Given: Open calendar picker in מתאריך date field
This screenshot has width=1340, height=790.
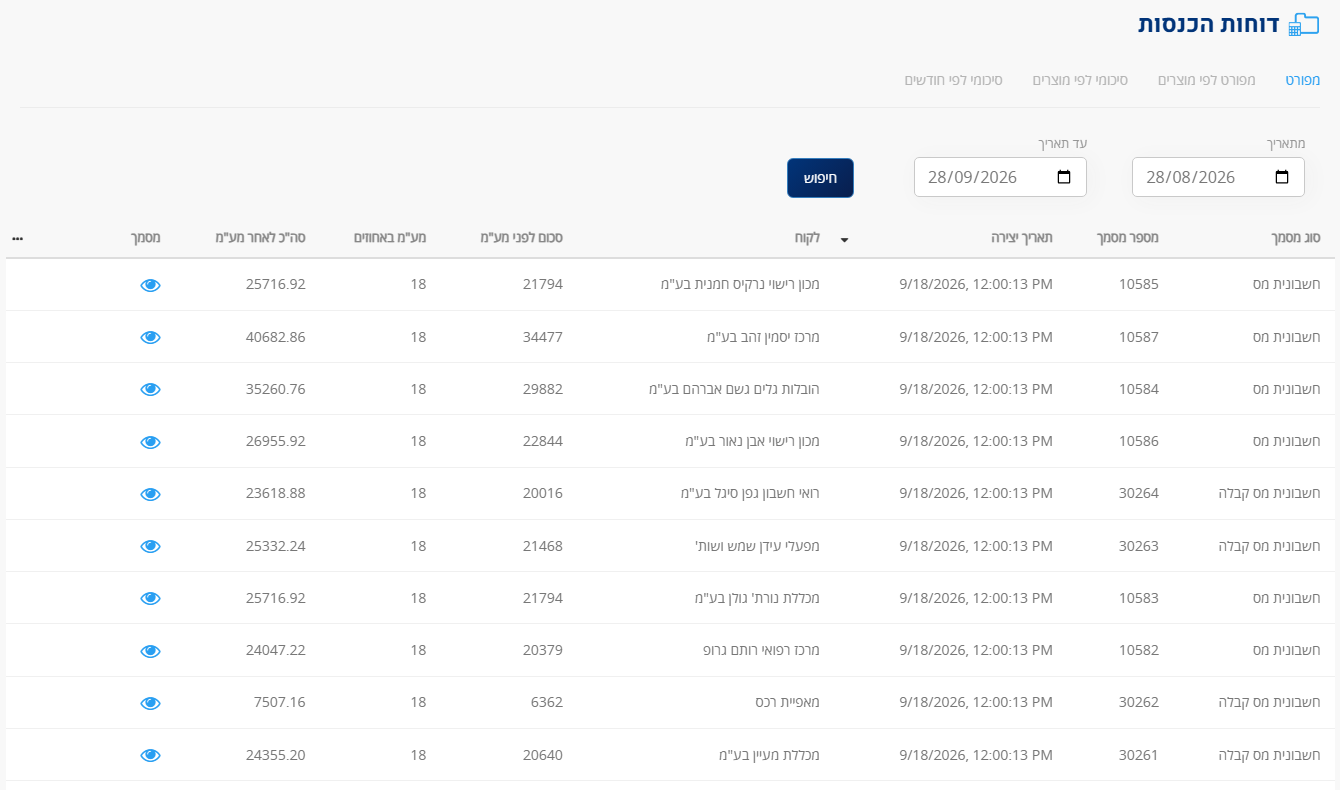Looking at the screenshot, I should click(1282, 177).
